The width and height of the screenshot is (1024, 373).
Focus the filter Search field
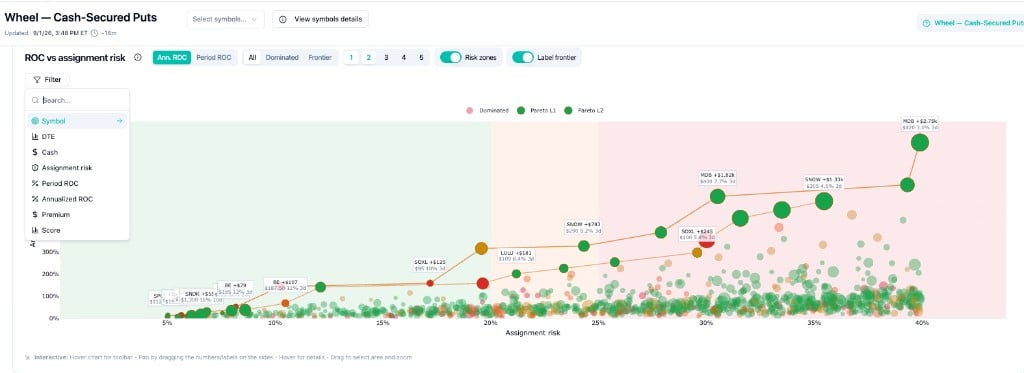[x=77, y=101]
